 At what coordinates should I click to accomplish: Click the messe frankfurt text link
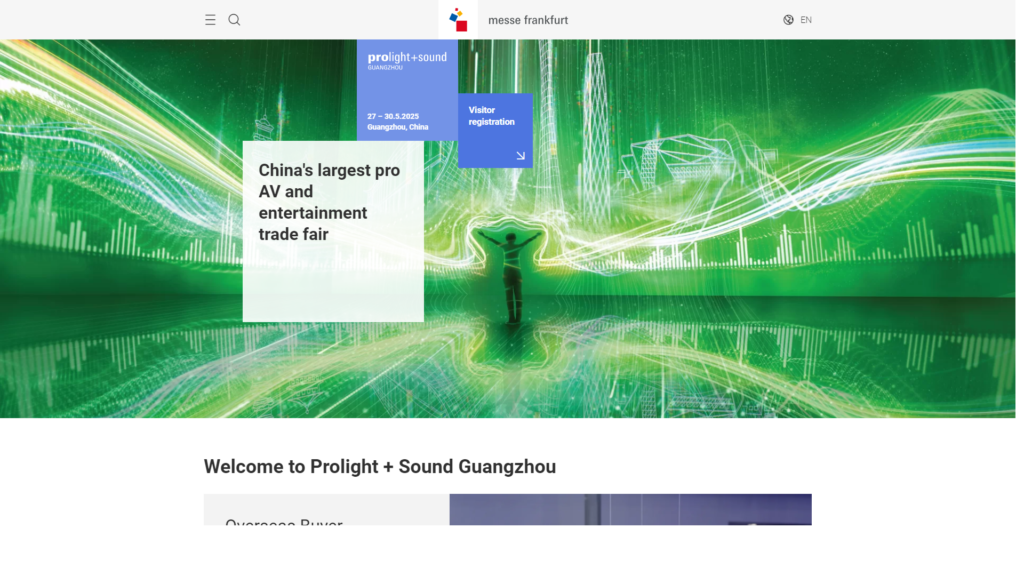528,19
